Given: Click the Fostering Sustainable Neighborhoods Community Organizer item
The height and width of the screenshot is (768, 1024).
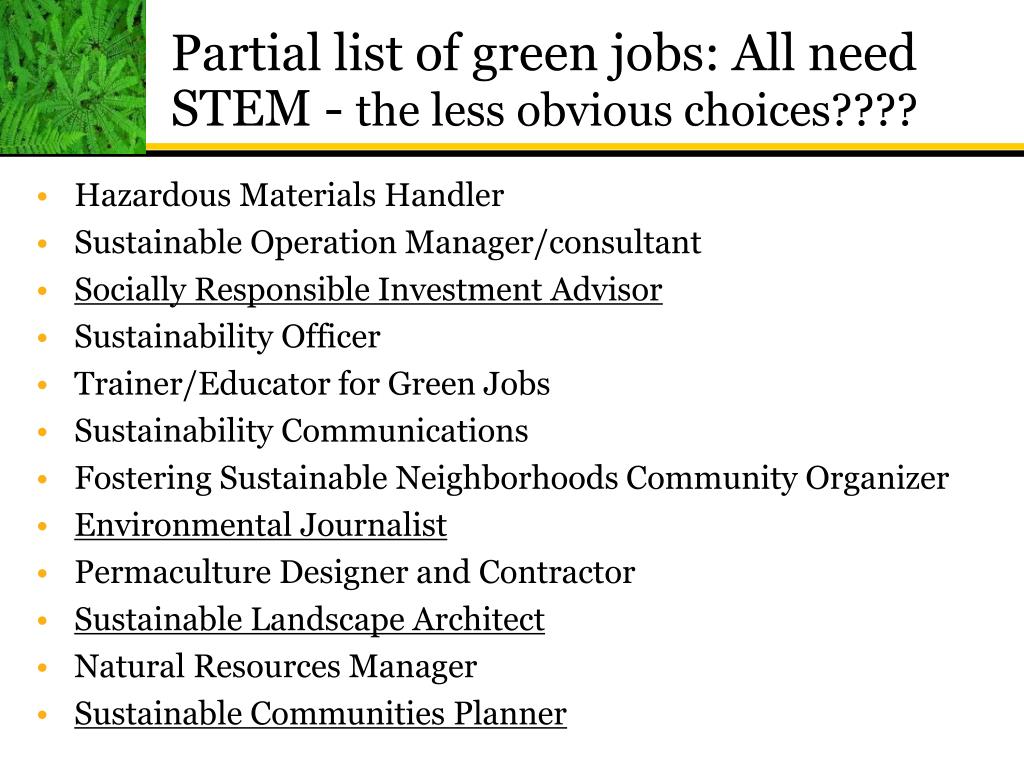Looking at the screenshot, I should (511, 477).
